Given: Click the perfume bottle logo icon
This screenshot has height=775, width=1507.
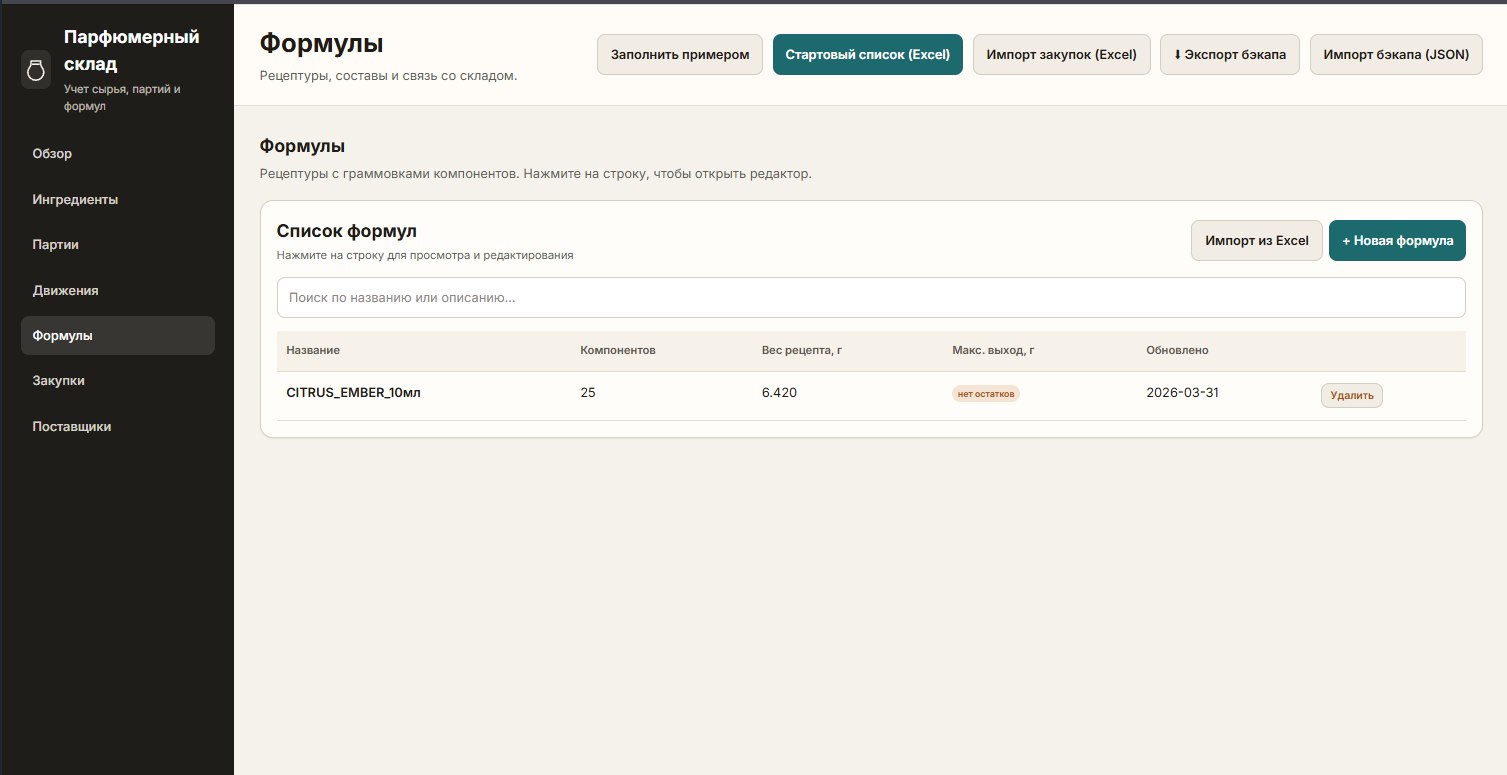Looking at the screenshot, I should 36,70.
